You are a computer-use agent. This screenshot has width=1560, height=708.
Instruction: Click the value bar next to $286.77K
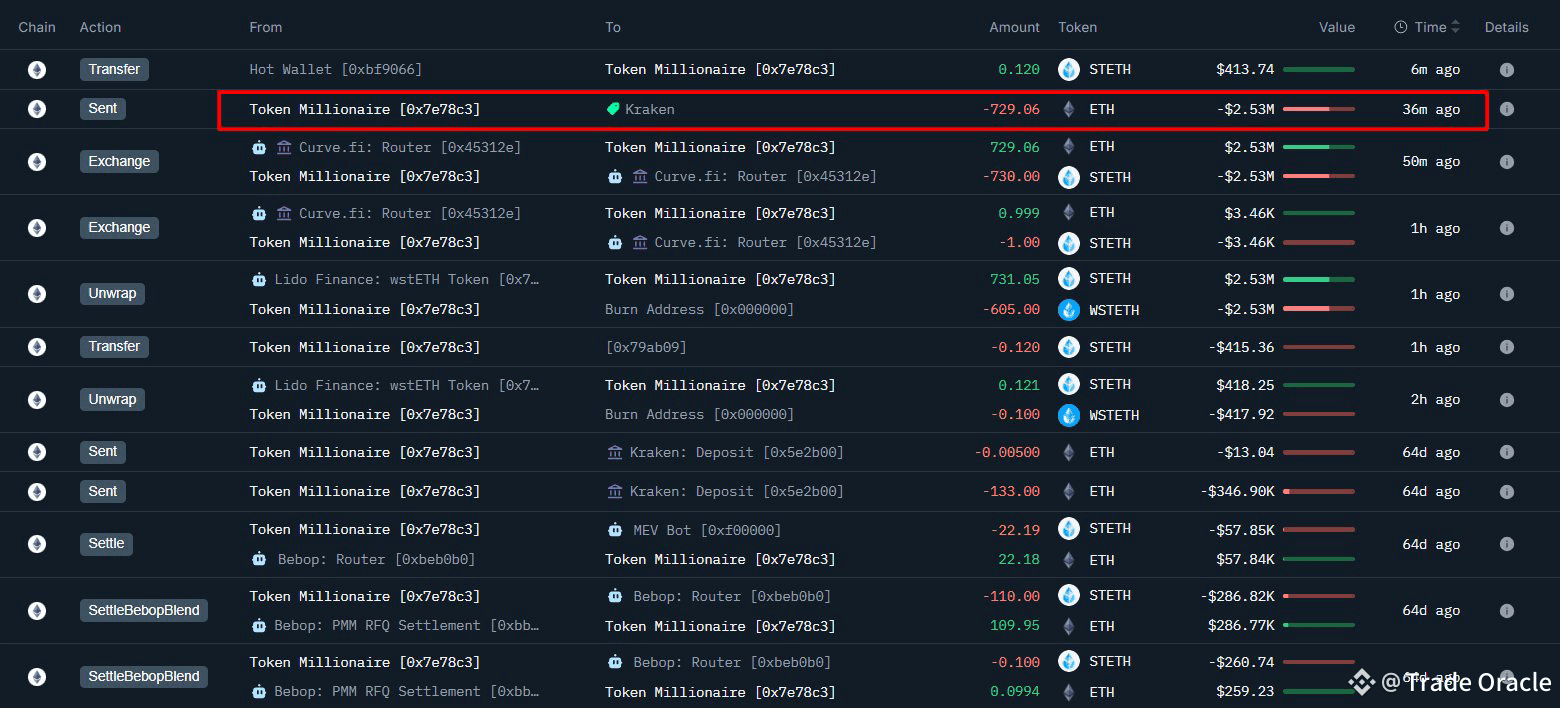click(1319, 626)
